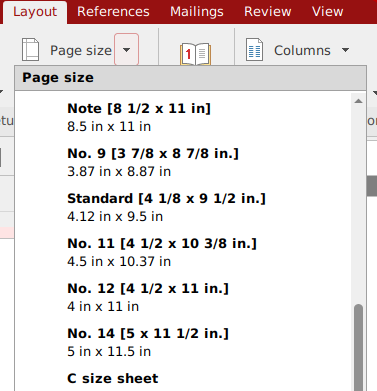Click the Page size button label
Viewport: 377px width, 391px height.
pos(81,51)
